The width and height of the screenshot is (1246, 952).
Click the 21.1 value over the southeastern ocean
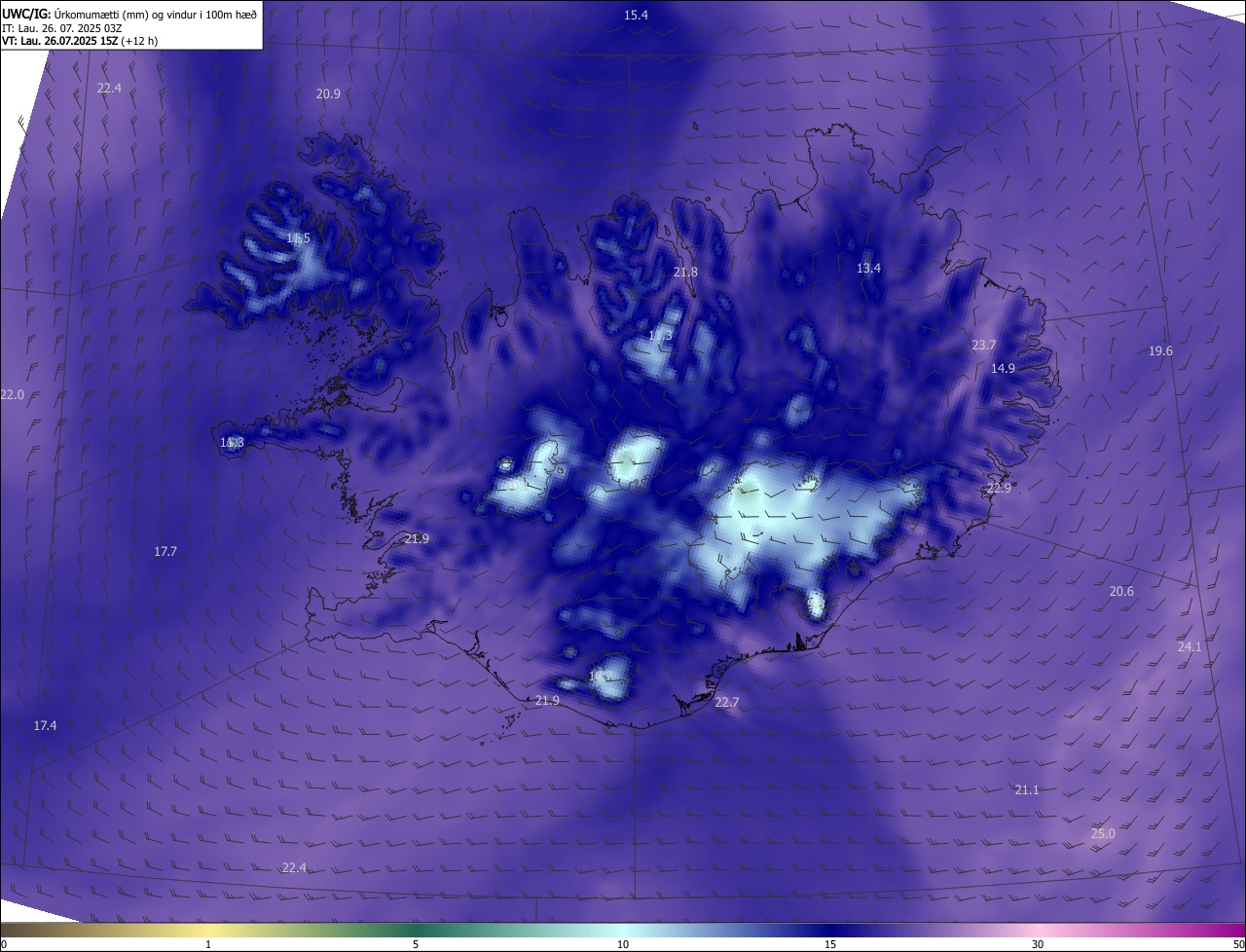click(1027, 790)
